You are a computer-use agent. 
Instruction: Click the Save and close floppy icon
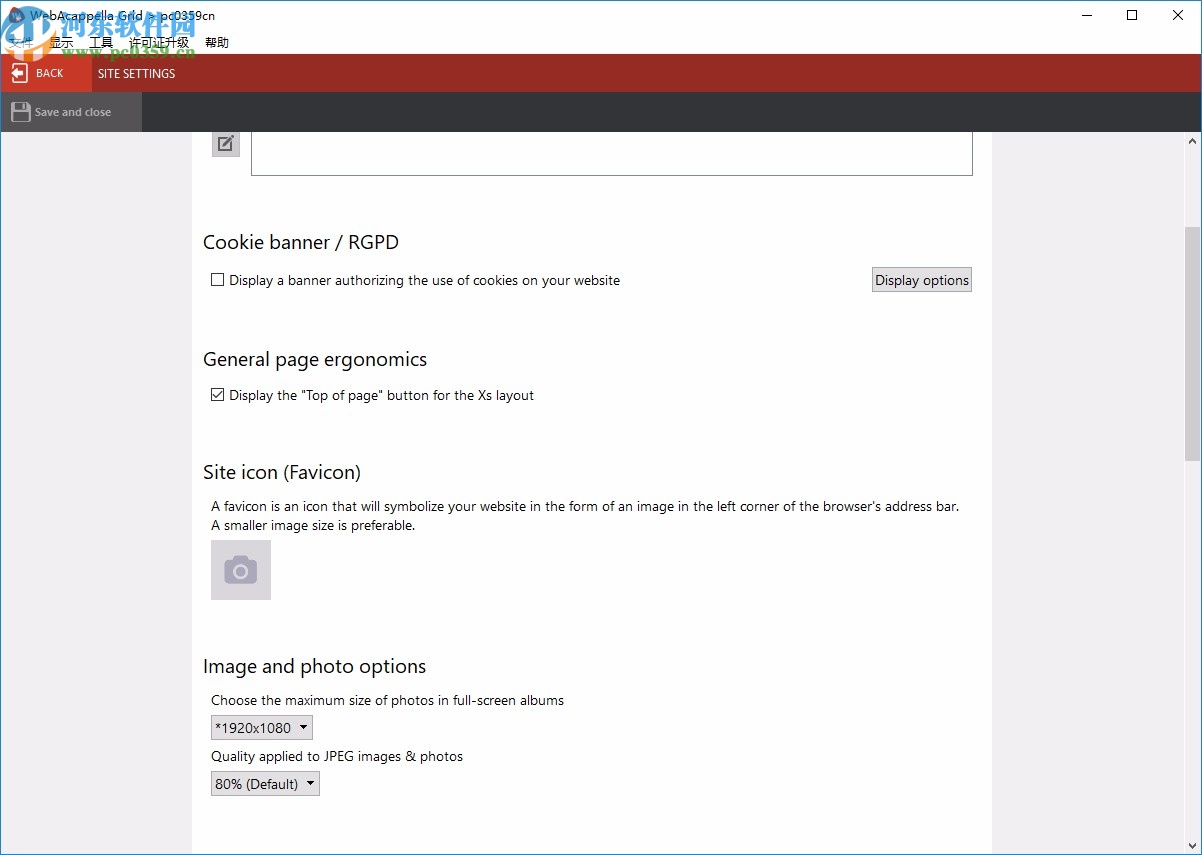pyautogui.click(x=20, y=112)
